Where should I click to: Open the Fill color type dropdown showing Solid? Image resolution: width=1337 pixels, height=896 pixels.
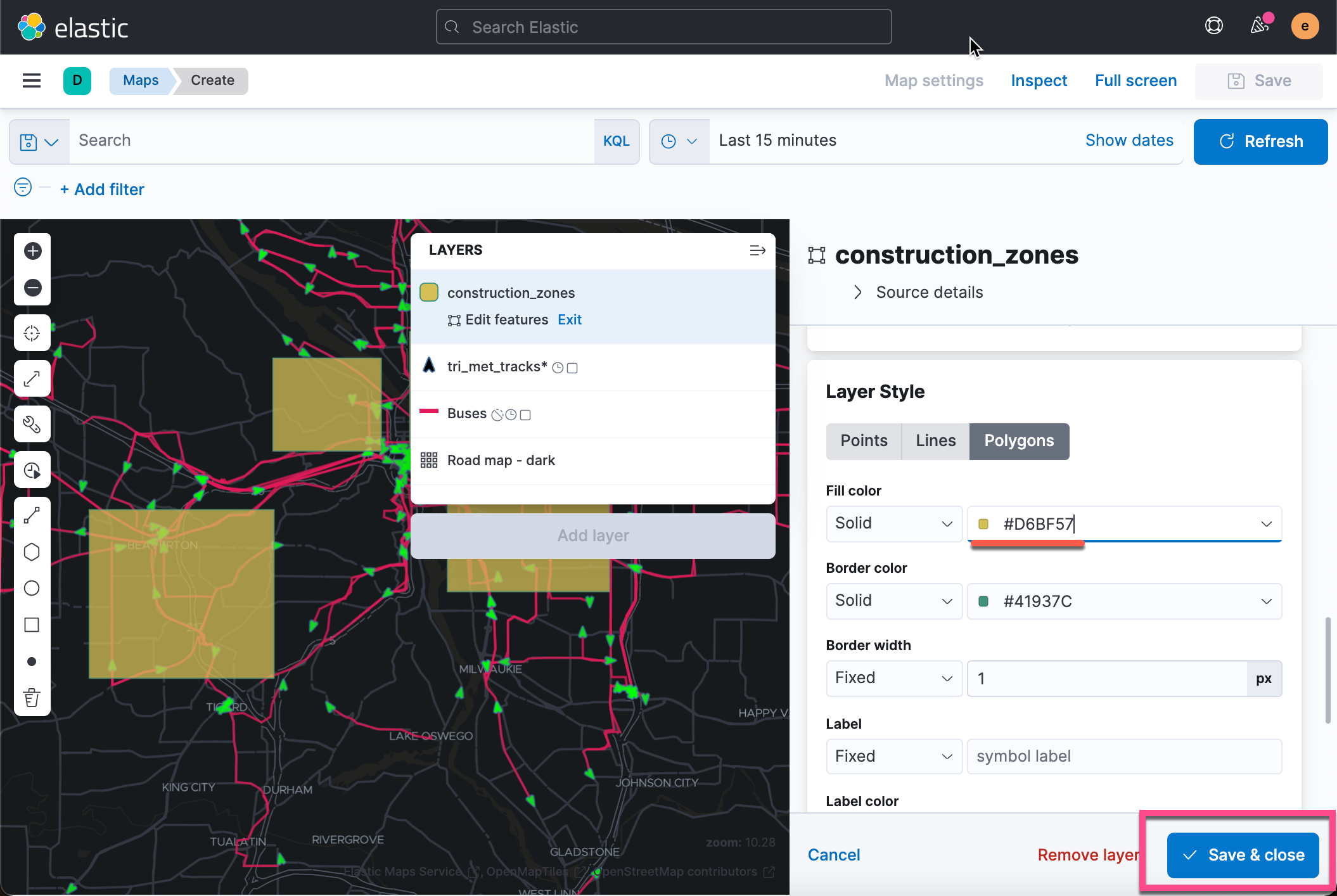[x=893, y=523]
